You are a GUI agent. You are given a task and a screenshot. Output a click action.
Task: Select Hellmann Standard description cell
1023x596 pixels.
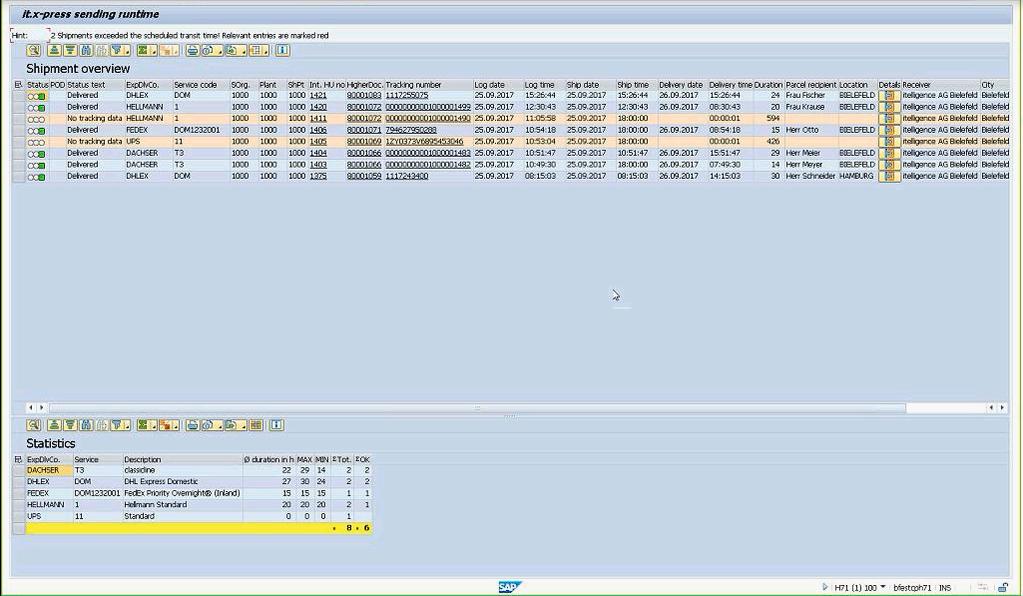tap(182, 505)
